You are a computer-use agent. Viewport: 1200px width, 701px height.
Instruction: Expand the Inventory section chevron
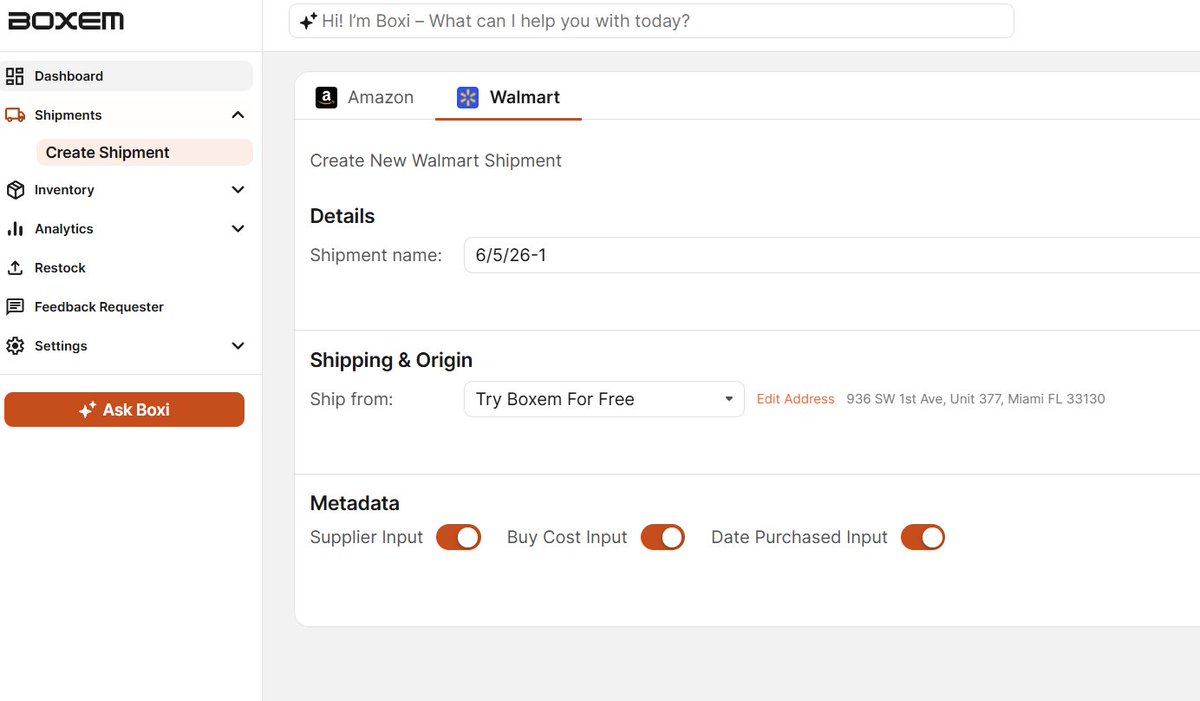238,190
